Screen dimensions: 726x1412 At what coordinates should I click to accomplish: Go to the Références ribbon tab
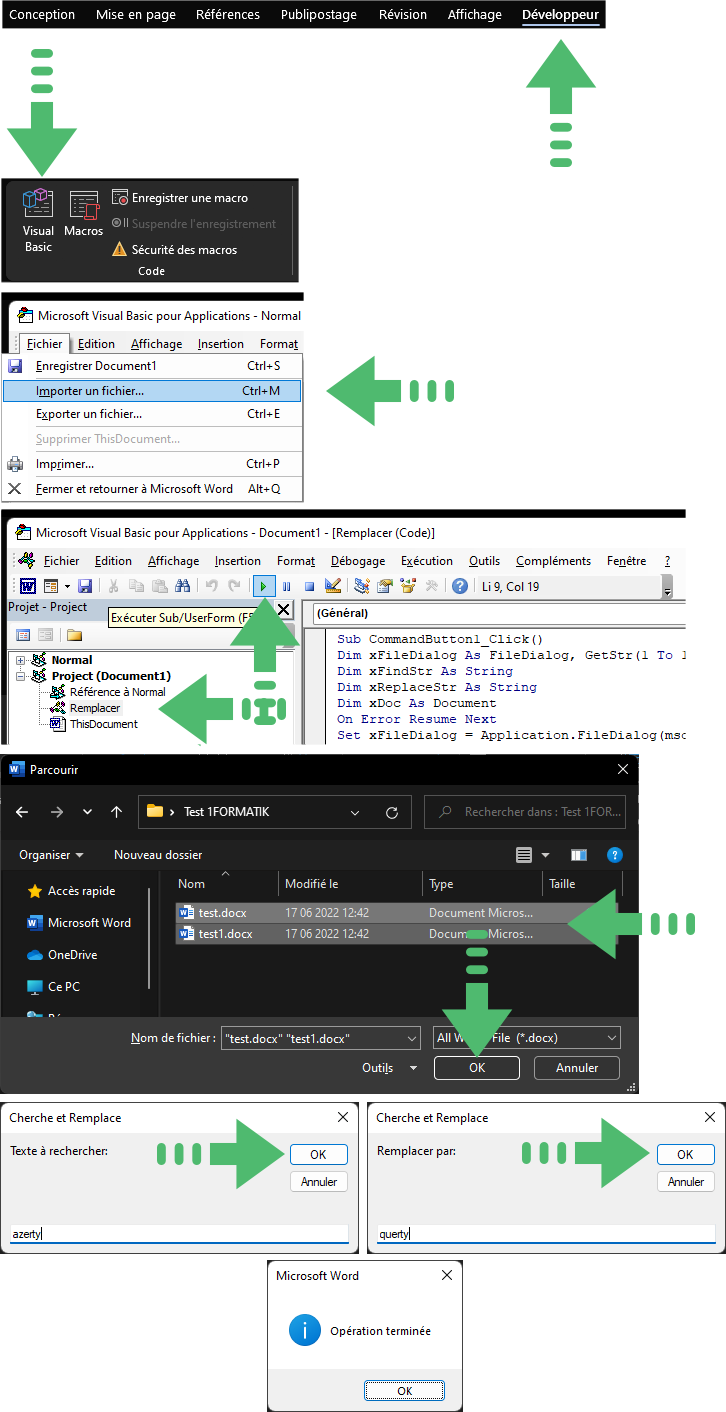pyautogui.click(x=228, y=15)
